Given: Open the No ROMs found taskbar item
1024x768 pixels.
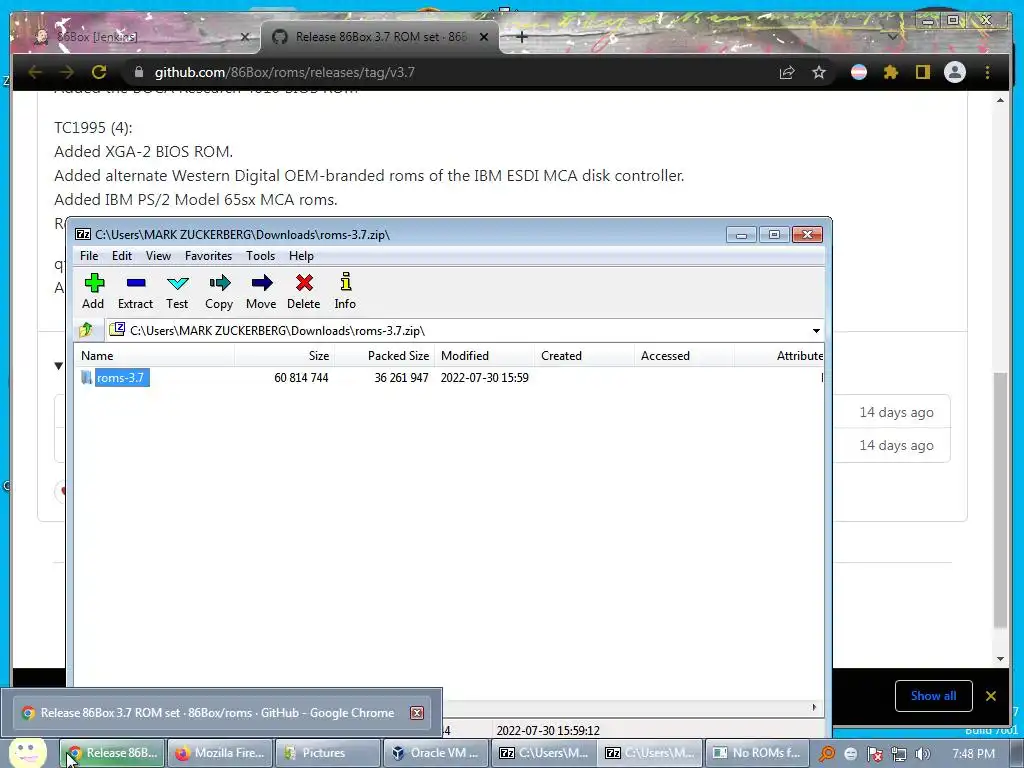Looking at the screenshot, I should (x=757, y=753).
